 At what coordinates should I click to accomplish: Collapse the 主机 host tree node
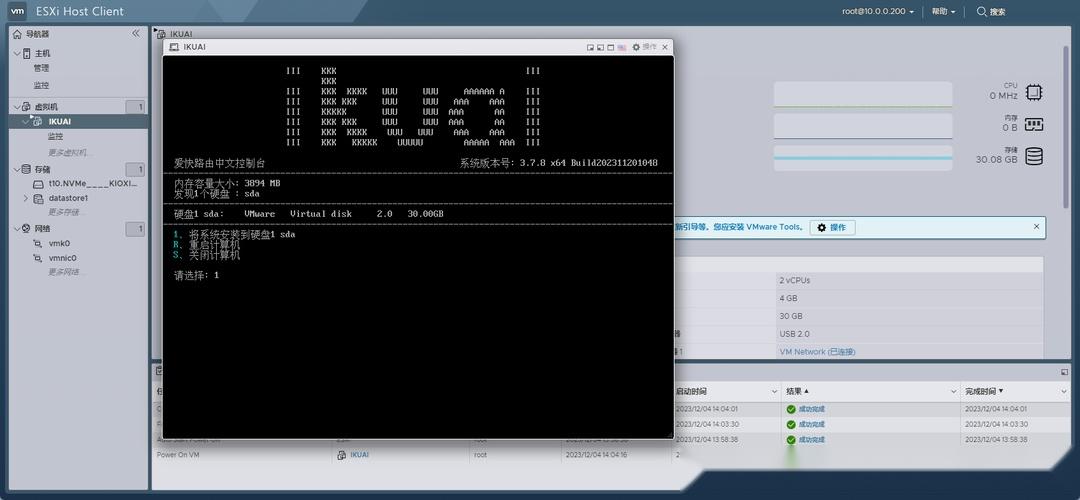(17, 53)
